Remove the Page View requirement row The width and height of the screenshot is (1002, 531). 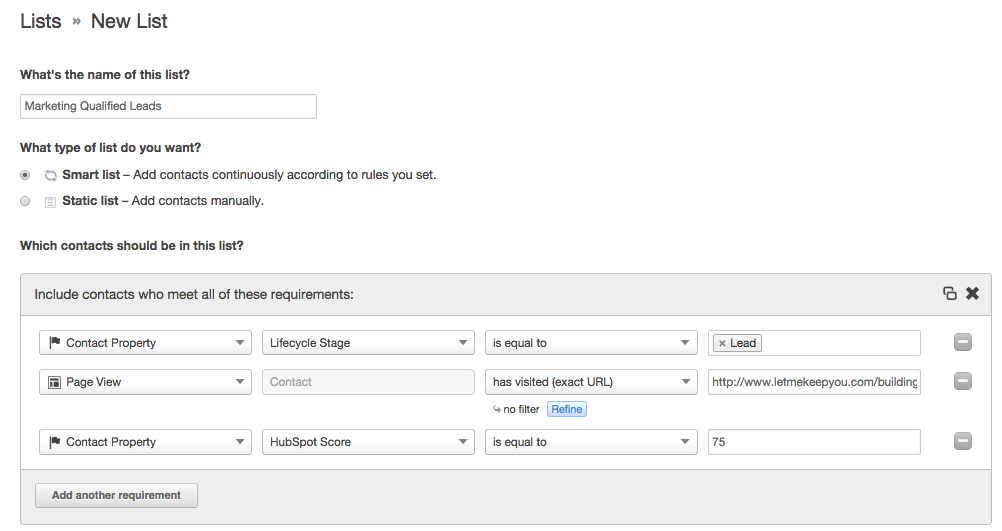point(962,381)
